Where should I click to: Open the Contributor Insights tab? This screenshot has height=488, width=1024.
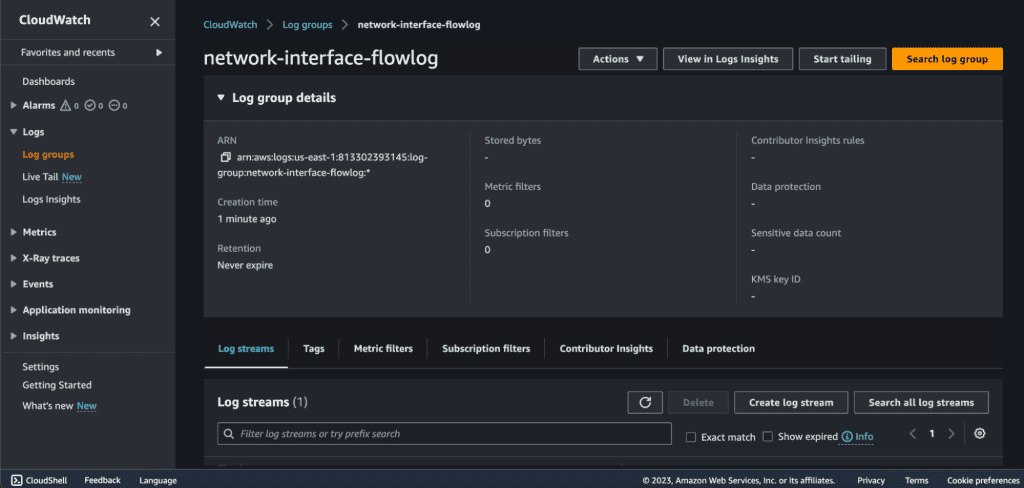click(606, 348)
